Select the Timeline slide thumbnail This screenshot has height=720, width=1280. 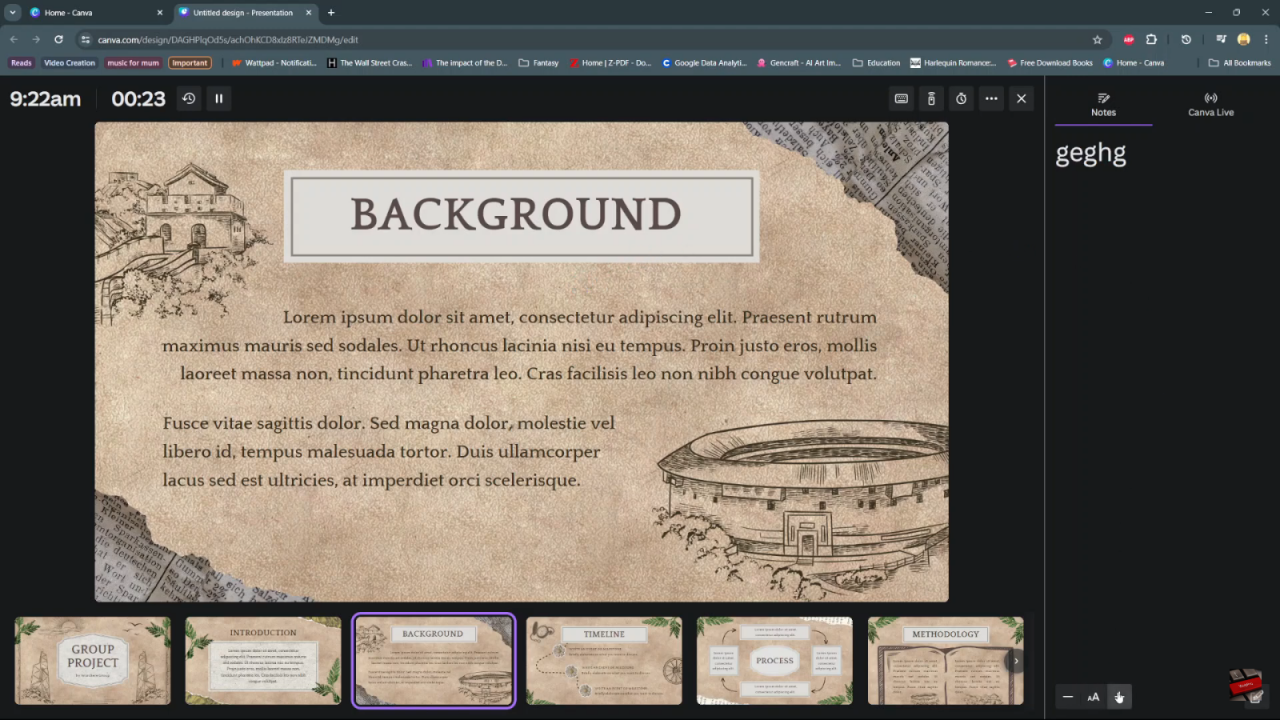tap(604, 661)
